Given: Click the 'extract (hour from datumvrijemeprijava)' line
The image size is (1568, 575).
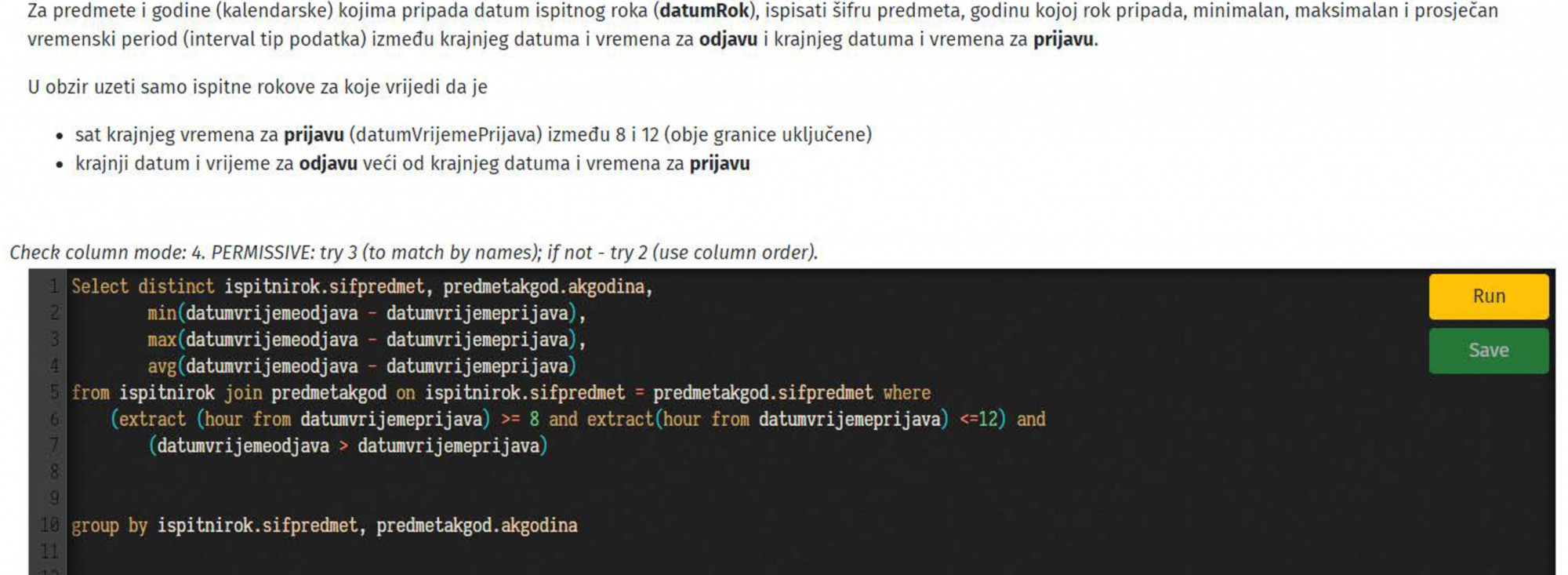Looking at the screenshot, I should coord(578,420).
